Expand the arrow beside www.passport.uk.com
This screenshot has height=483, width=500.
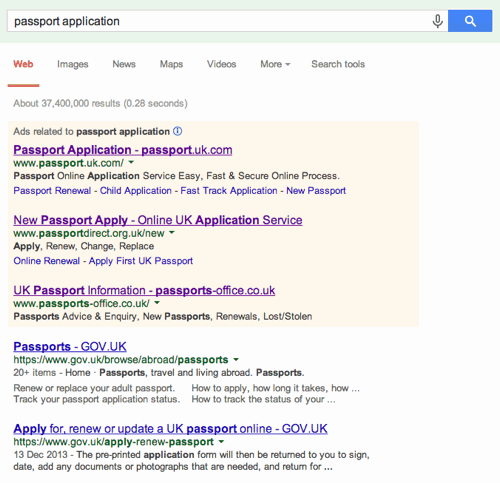click(x=131, y=162)
